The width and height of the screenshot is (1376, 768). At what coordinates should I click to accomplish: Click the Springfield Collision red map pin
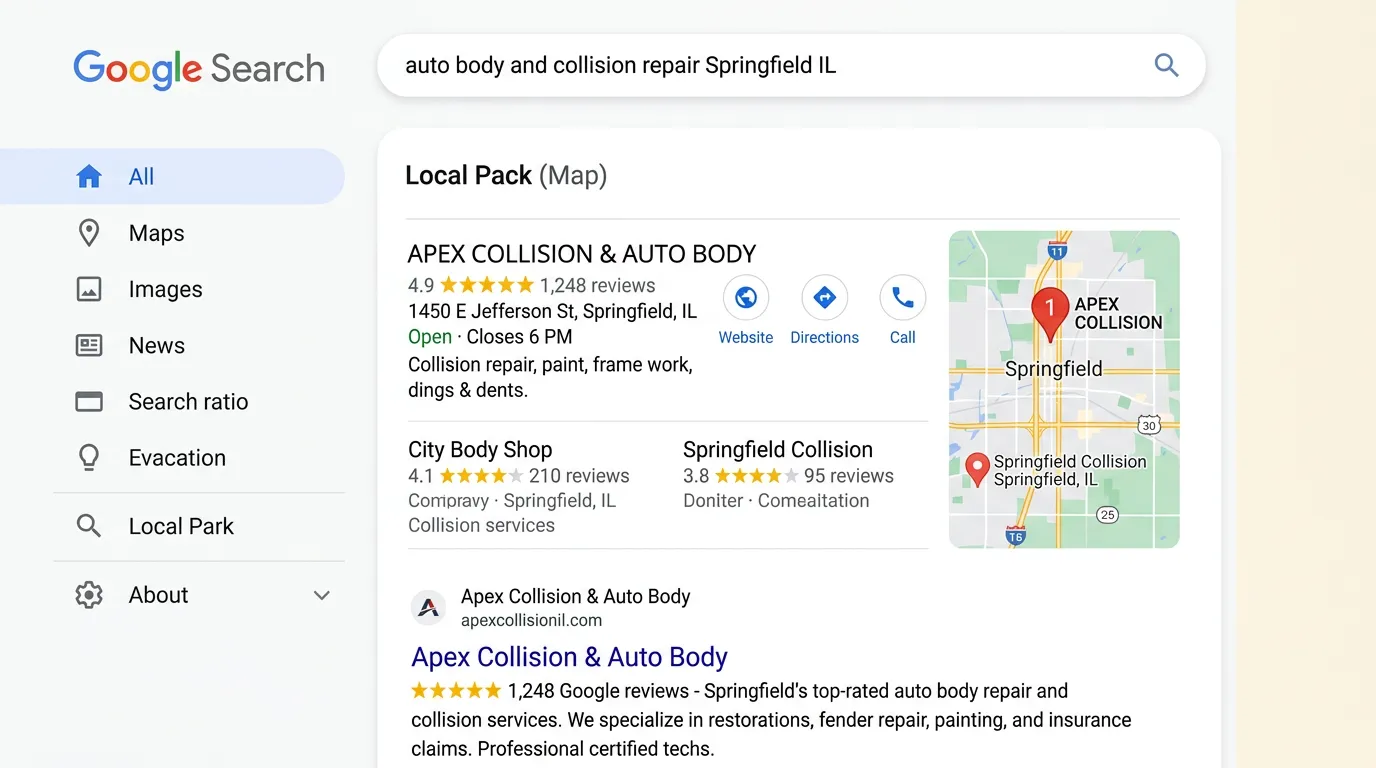(978, 469)
